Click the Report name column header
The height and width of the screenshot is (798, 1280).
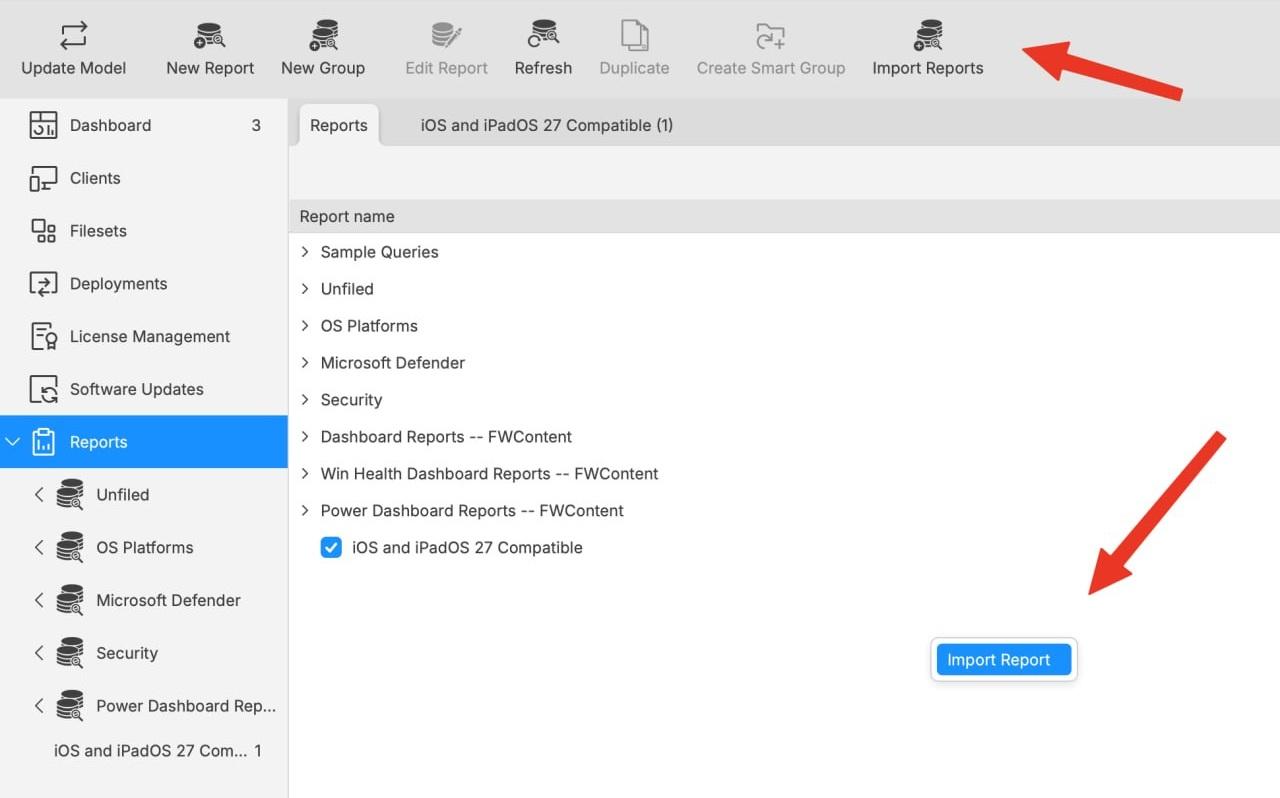pos(347,217)
